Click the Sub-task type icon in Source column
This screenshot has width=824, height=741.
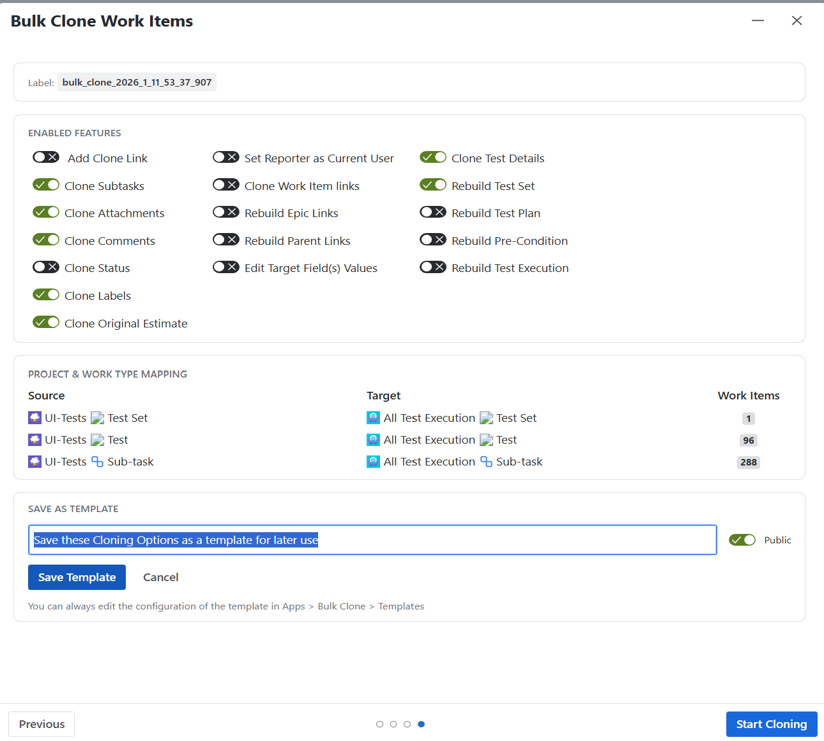pos(97,462)
